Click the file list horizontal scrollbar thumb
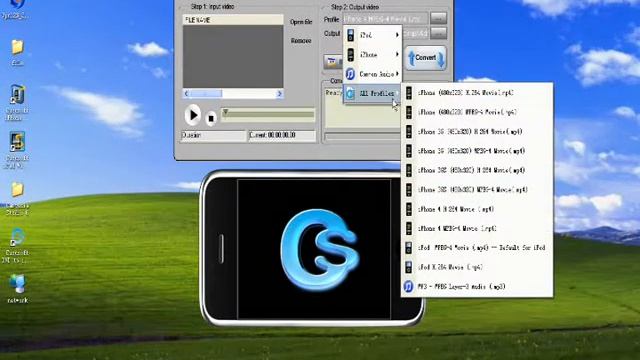The width and height of the screenshot is (640, 360). coord(206,94)
